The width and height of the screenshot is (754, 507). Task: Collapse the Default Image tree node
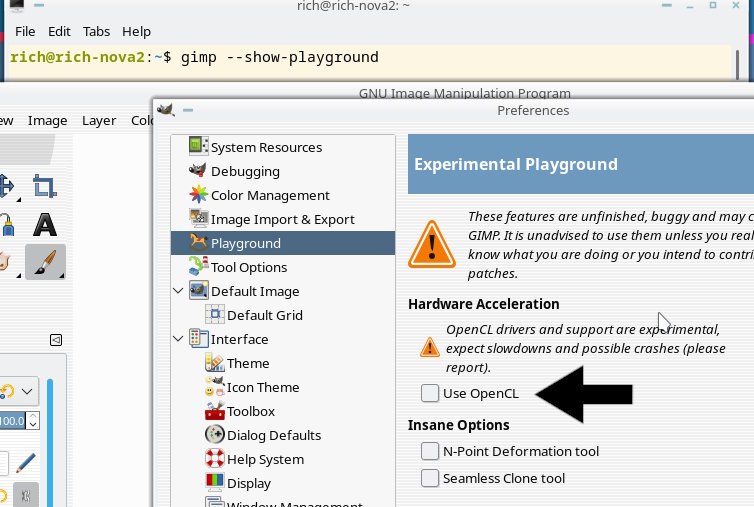pos(179,291)
